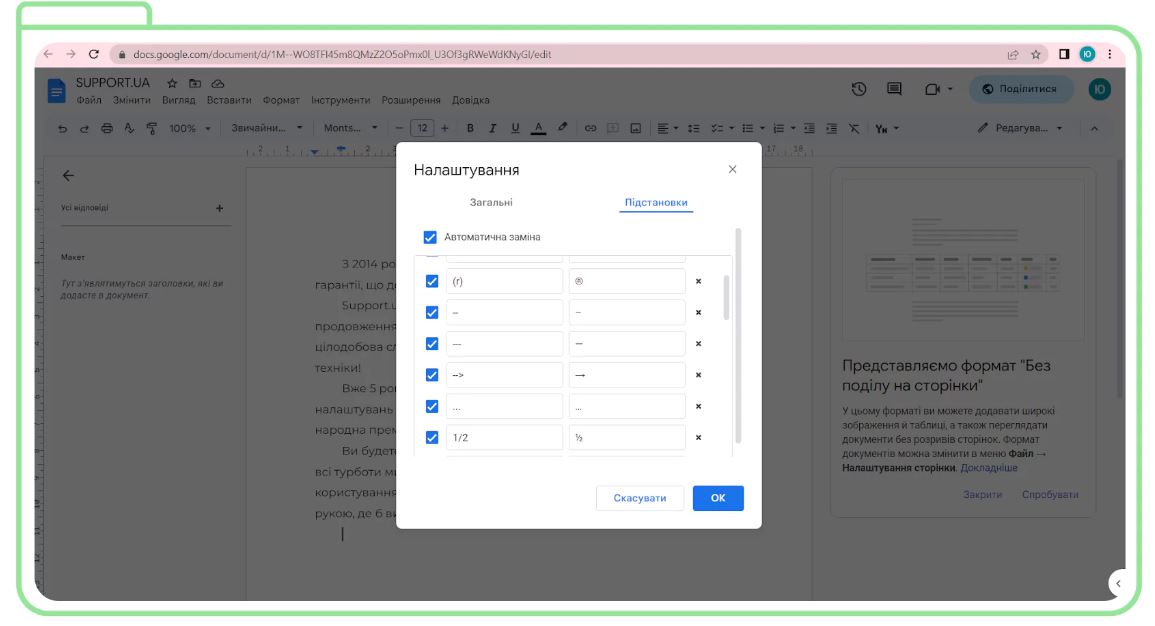Open the comments history icon
This screenshot has width=1155, height=626.
[x=894, y=89]
